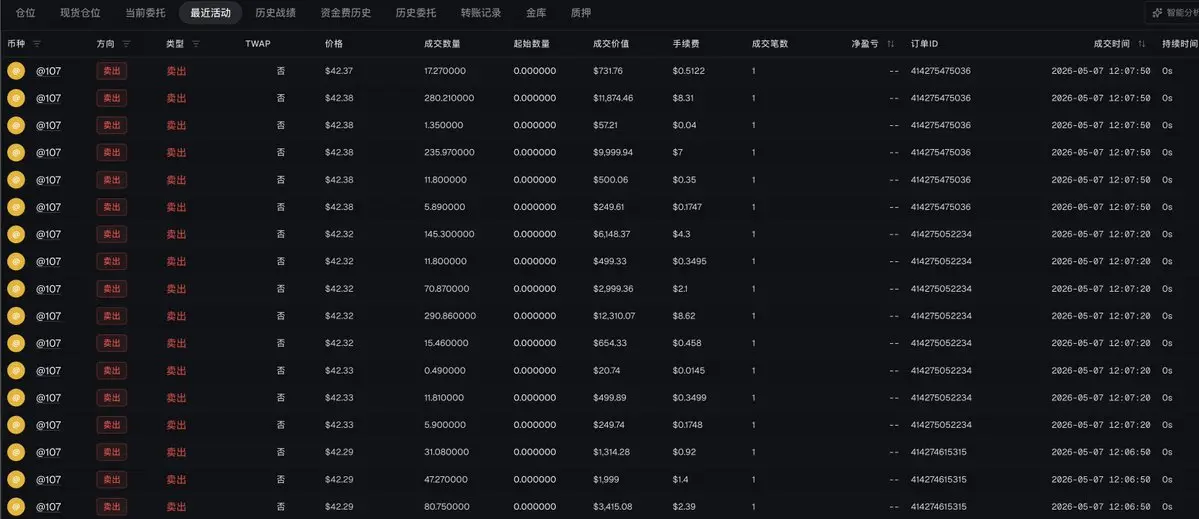Click coin icon in the $500.06 value row
The image size is (1199, 519).
click(16, 180)
